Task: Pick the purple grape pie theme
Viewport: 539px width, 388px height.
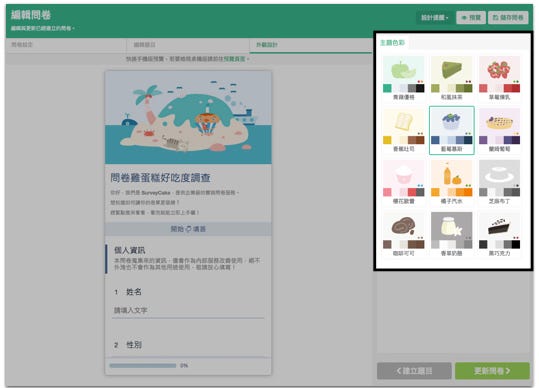Action: (499, 130)
